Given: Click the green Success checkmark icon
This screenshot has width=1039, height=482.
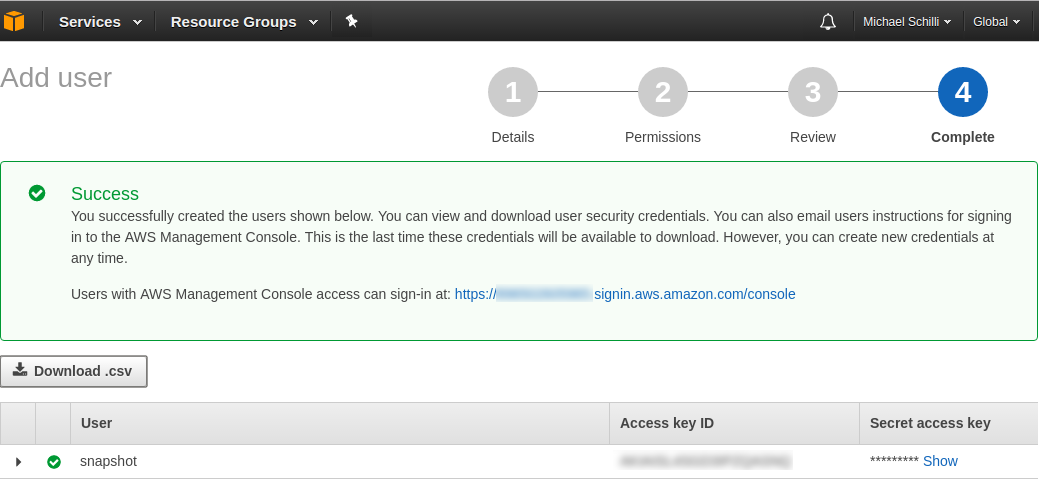Looking at the screenshot, I should (37, 193).
